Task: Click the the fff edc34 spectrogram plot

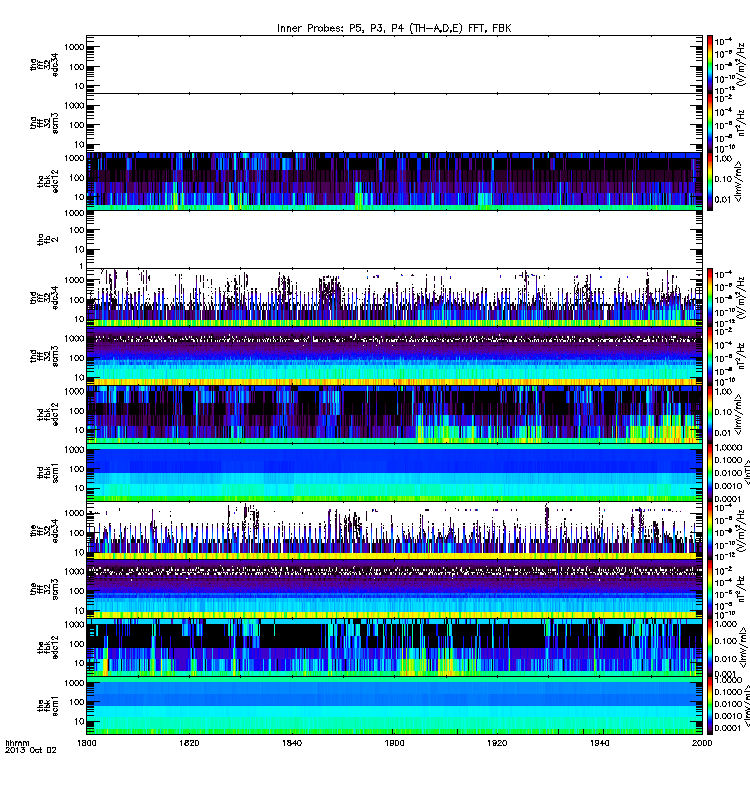Action: pos(394,531)
